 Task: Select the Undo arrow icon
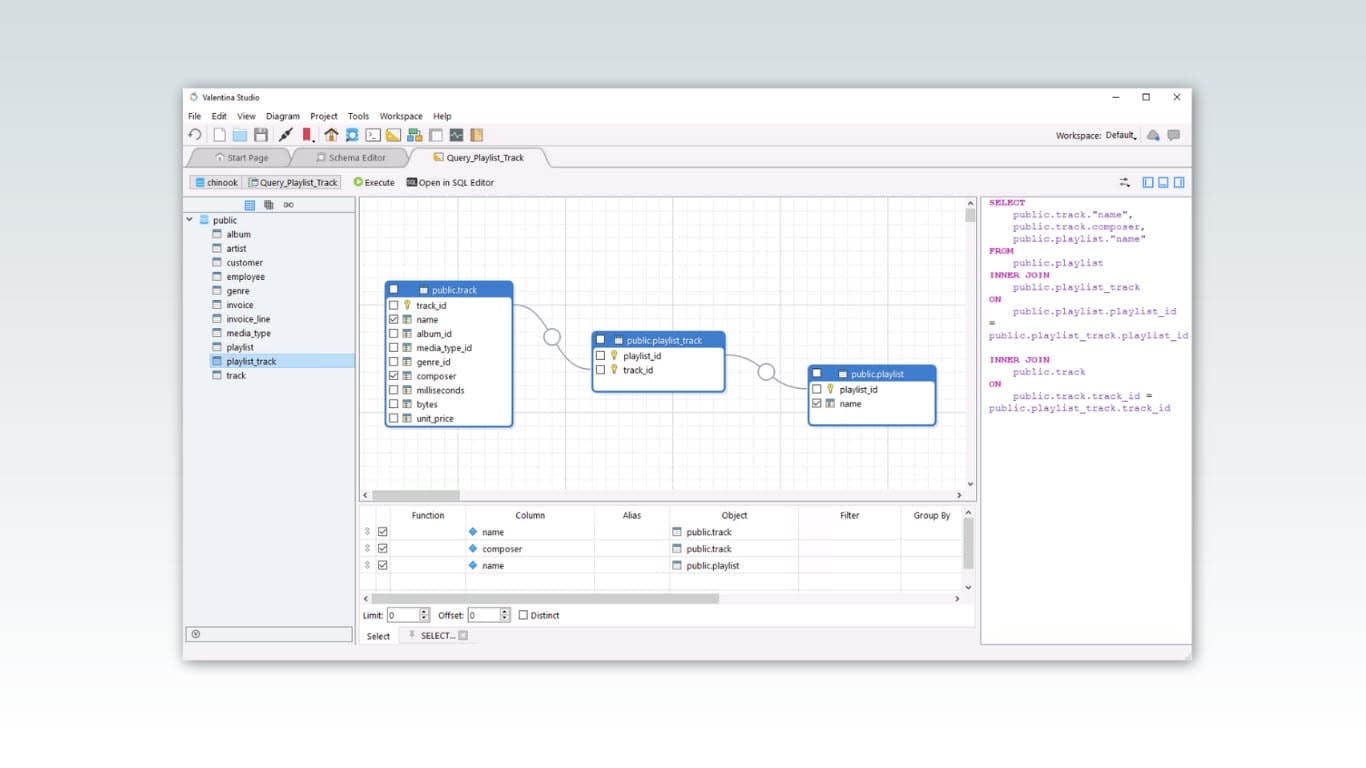195,135
